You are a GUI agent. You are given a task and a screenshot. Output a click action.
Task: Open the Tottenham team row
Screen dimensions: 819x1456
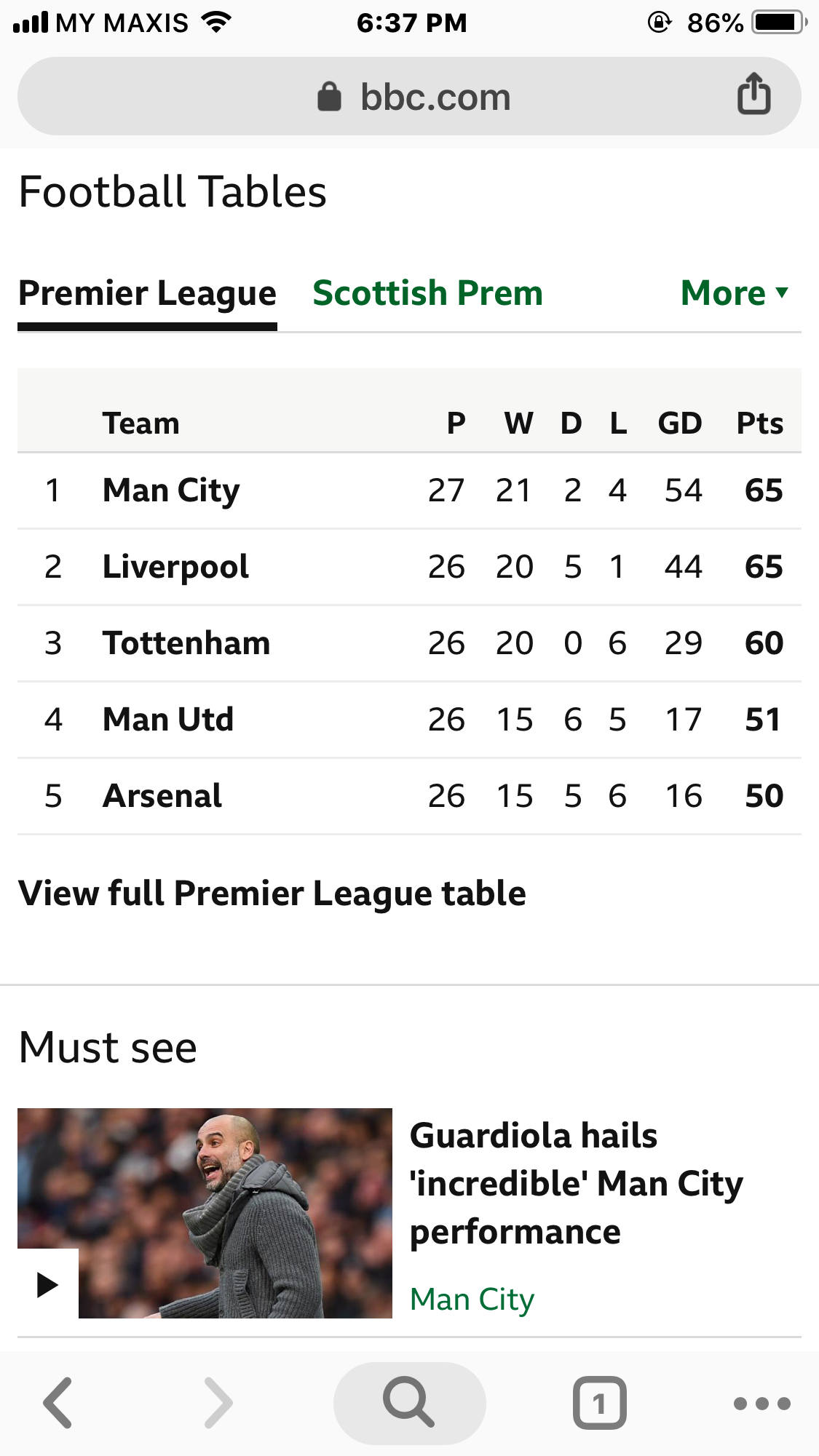[409, 643]
